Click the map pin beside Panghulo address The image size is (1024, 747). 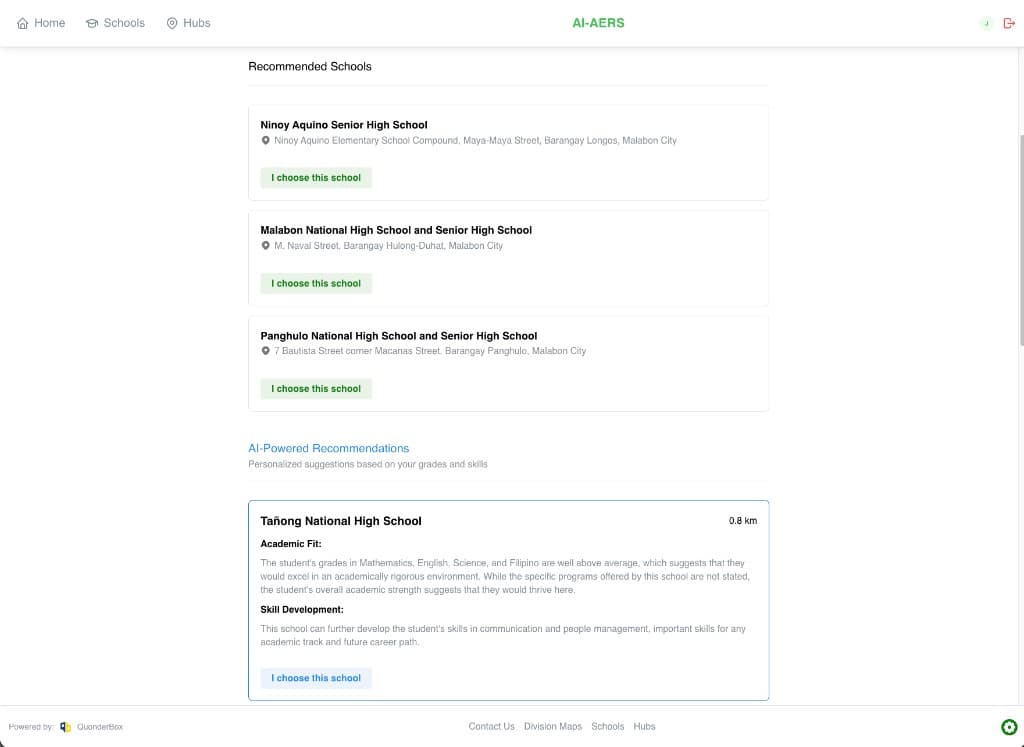[x=265, y=351]
